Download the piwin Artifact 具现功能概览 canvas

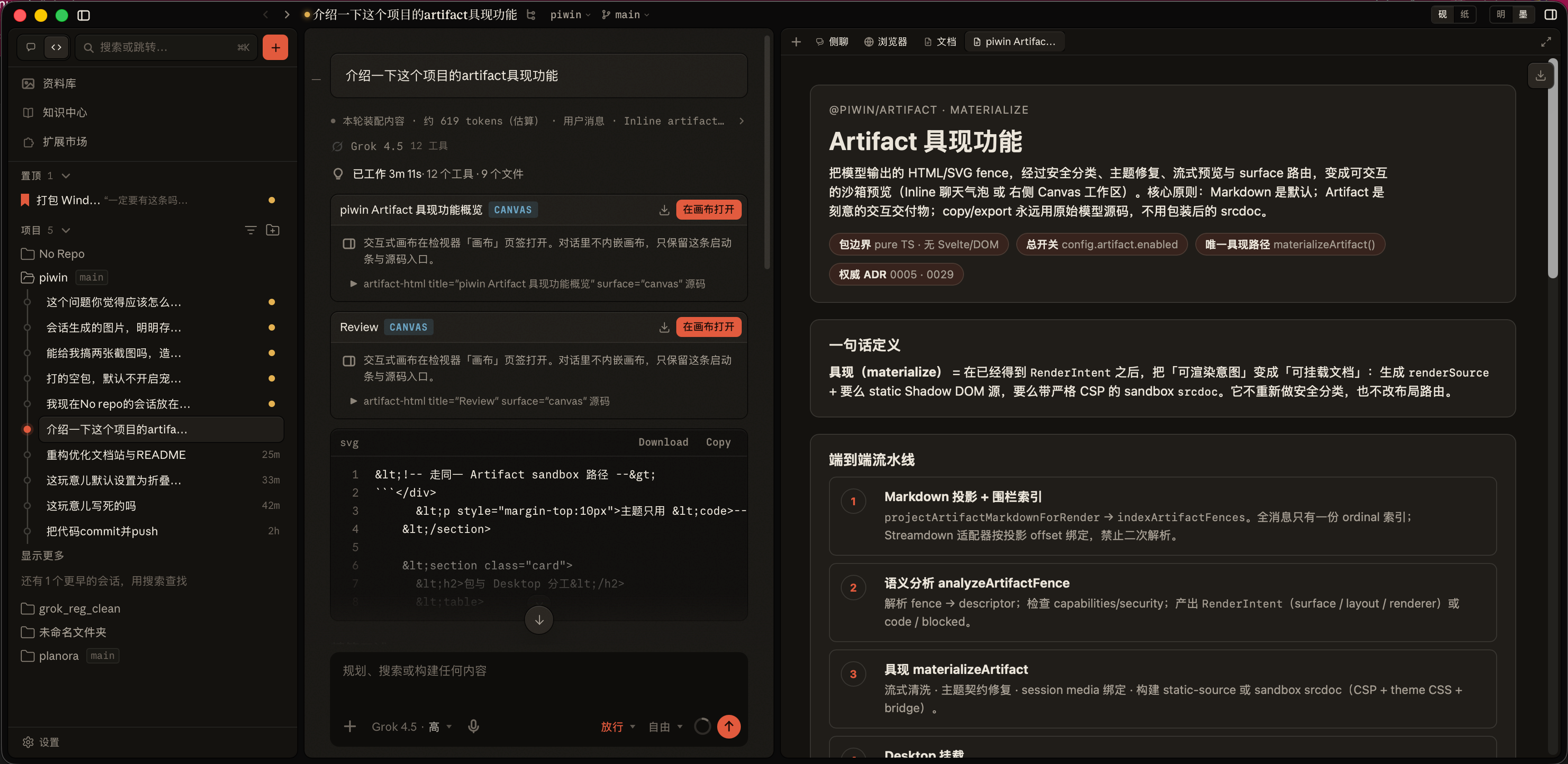coord(664,210)
